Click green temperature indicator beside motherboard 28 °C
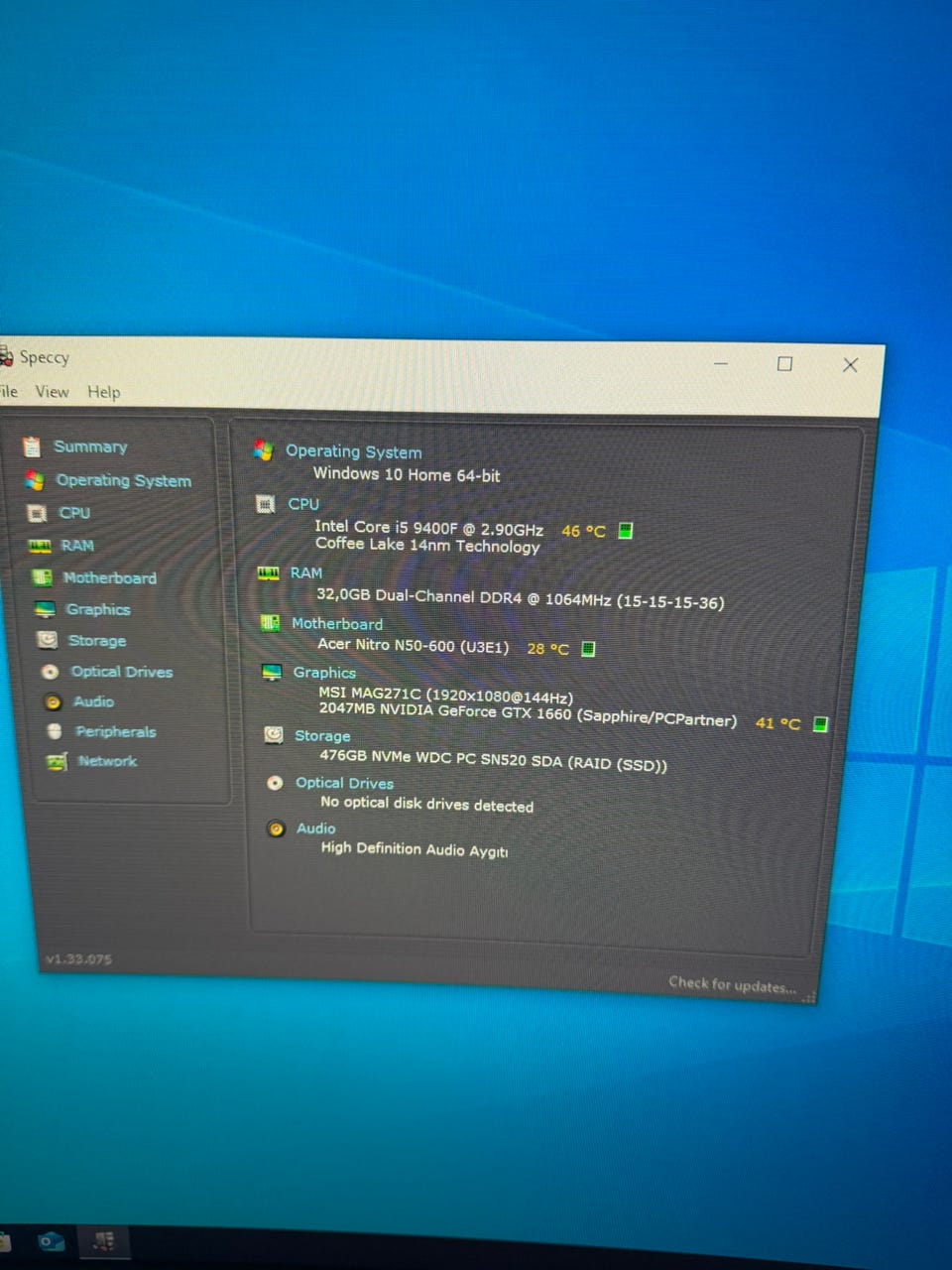Screen dimensions: 952x1270 coord(588,649)
